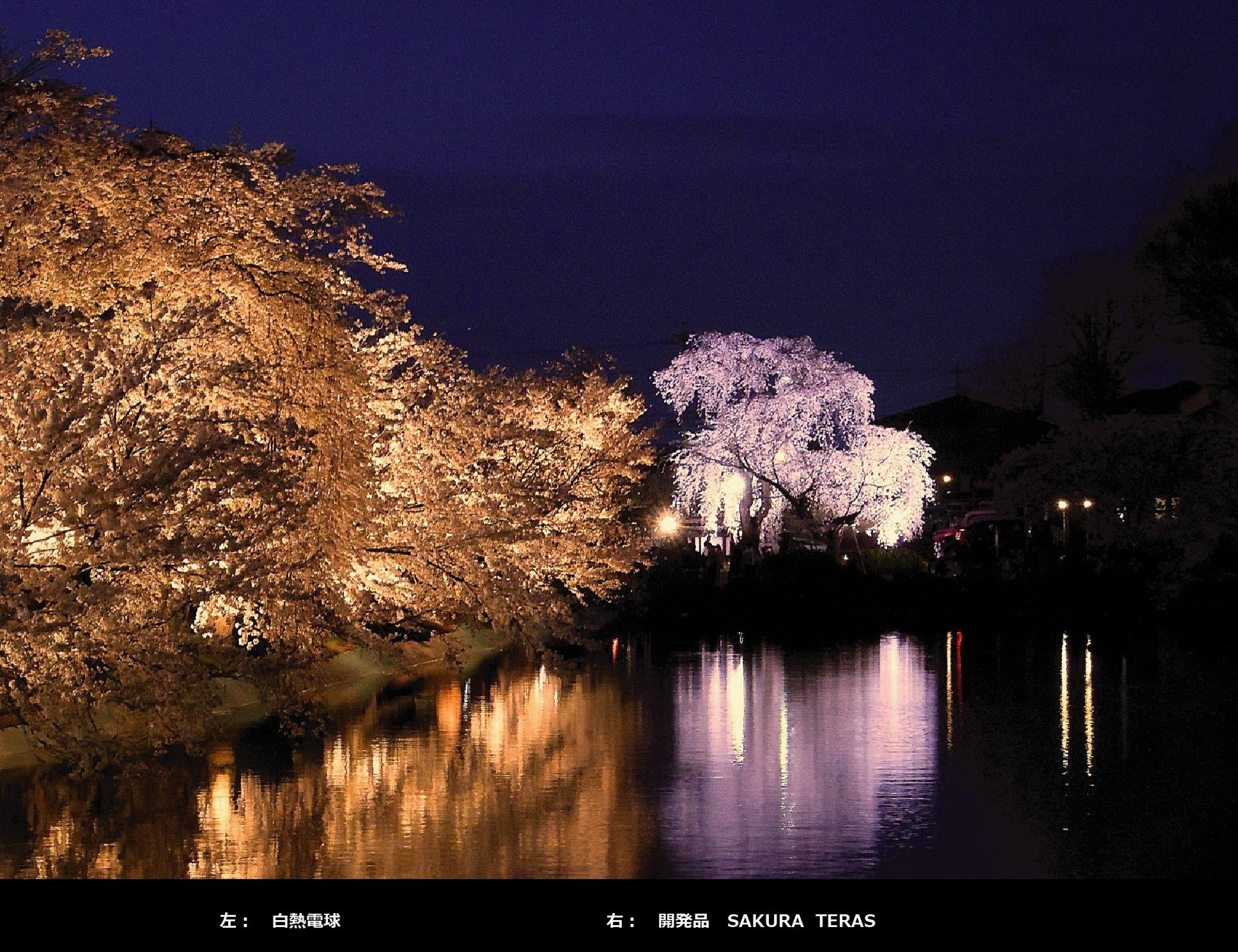Click the single small lamp right of pink tree
The width and height of the screenshot is (1238, 952).
(947, 479)
